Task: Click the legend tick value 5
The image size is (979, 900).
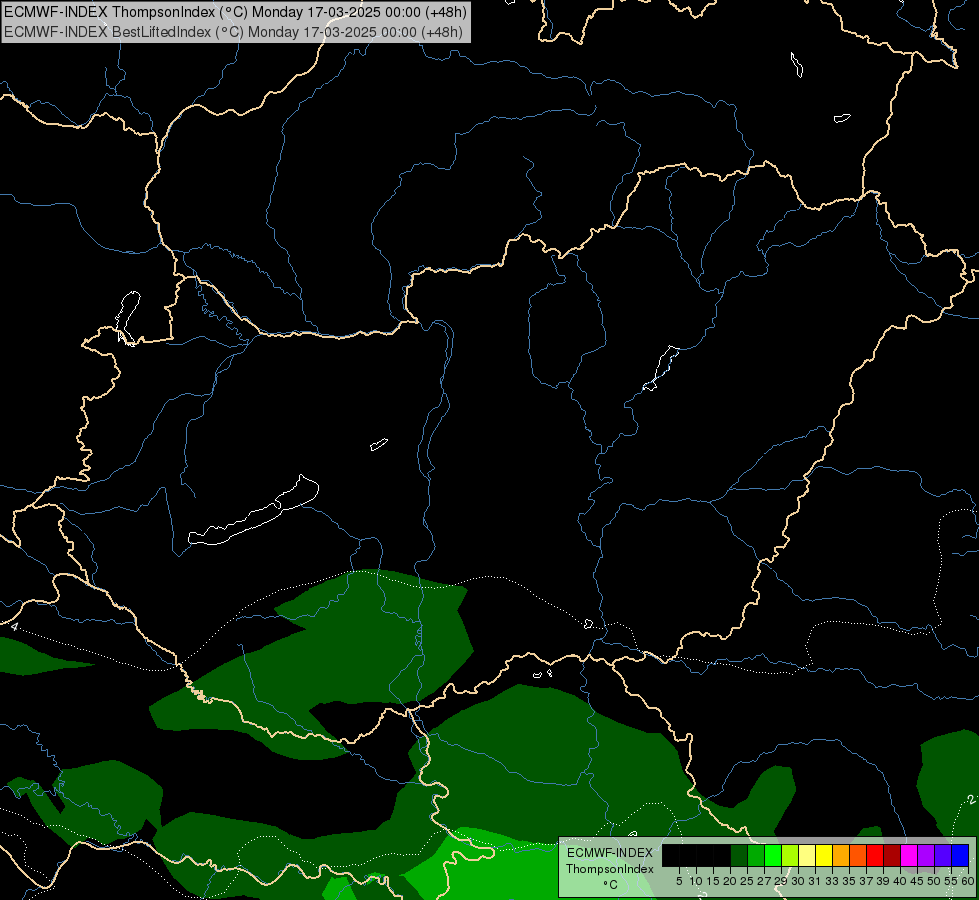Action: coord(679,881)
